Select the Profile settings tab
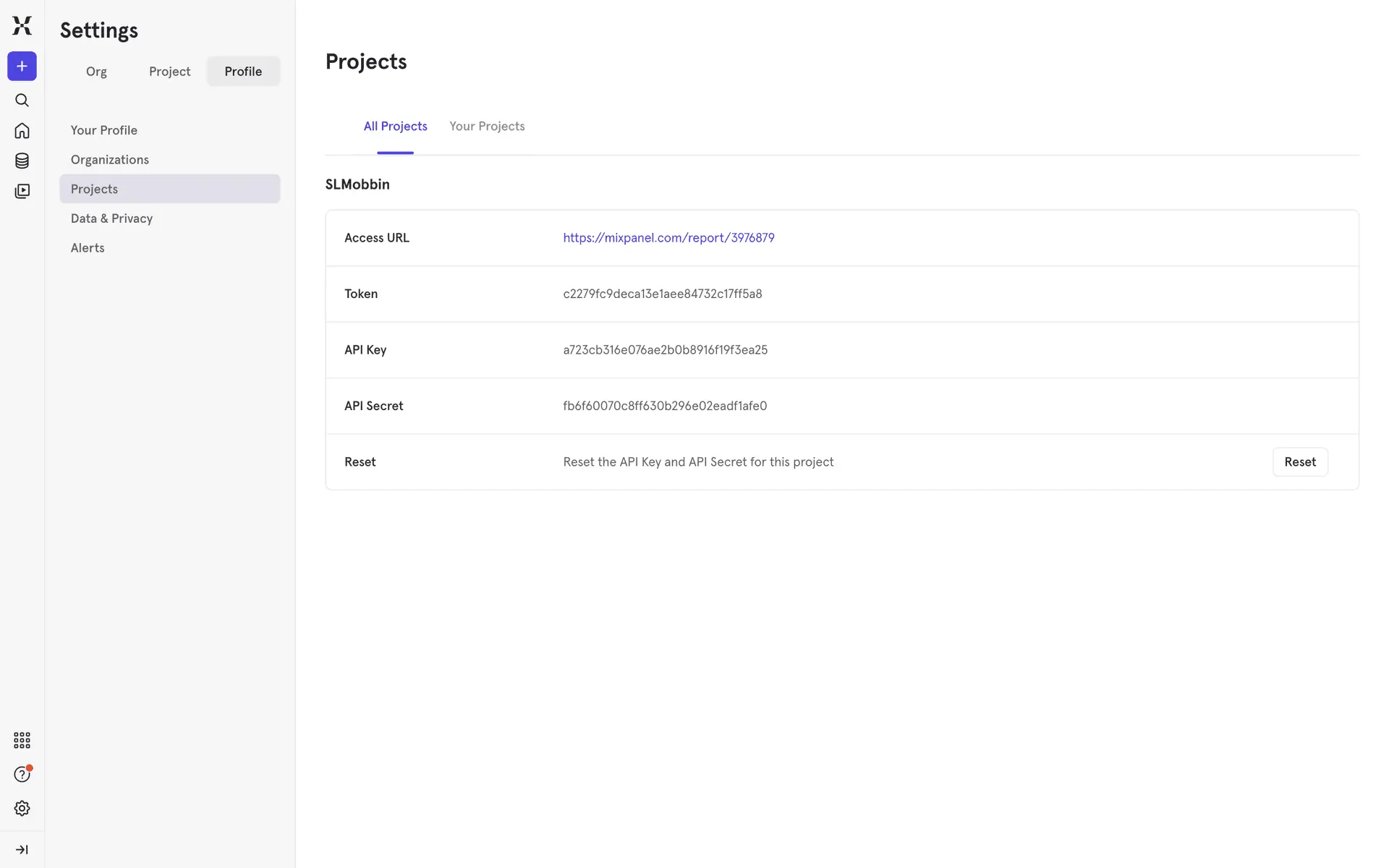The width and height of the screenshot is (1389, 868). [243, 72]
